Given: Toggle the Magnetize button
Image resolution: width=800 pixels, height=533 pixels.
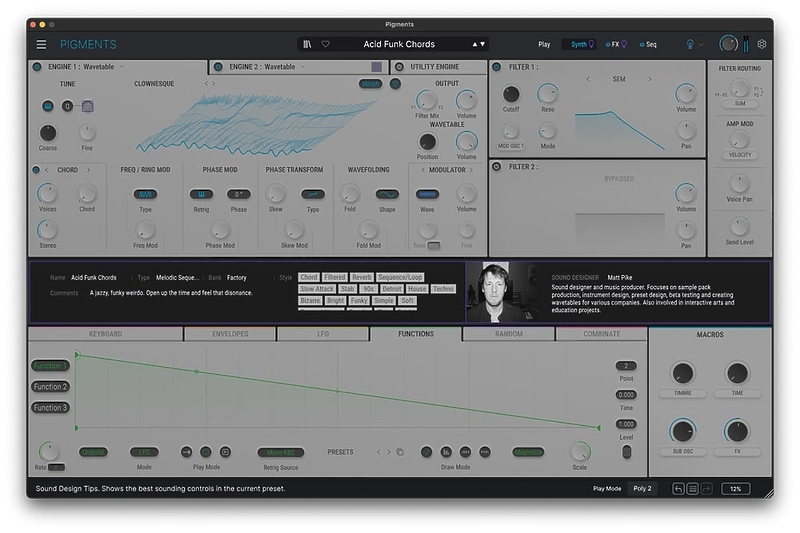Looking at the screenshot, I should [528, 452].
